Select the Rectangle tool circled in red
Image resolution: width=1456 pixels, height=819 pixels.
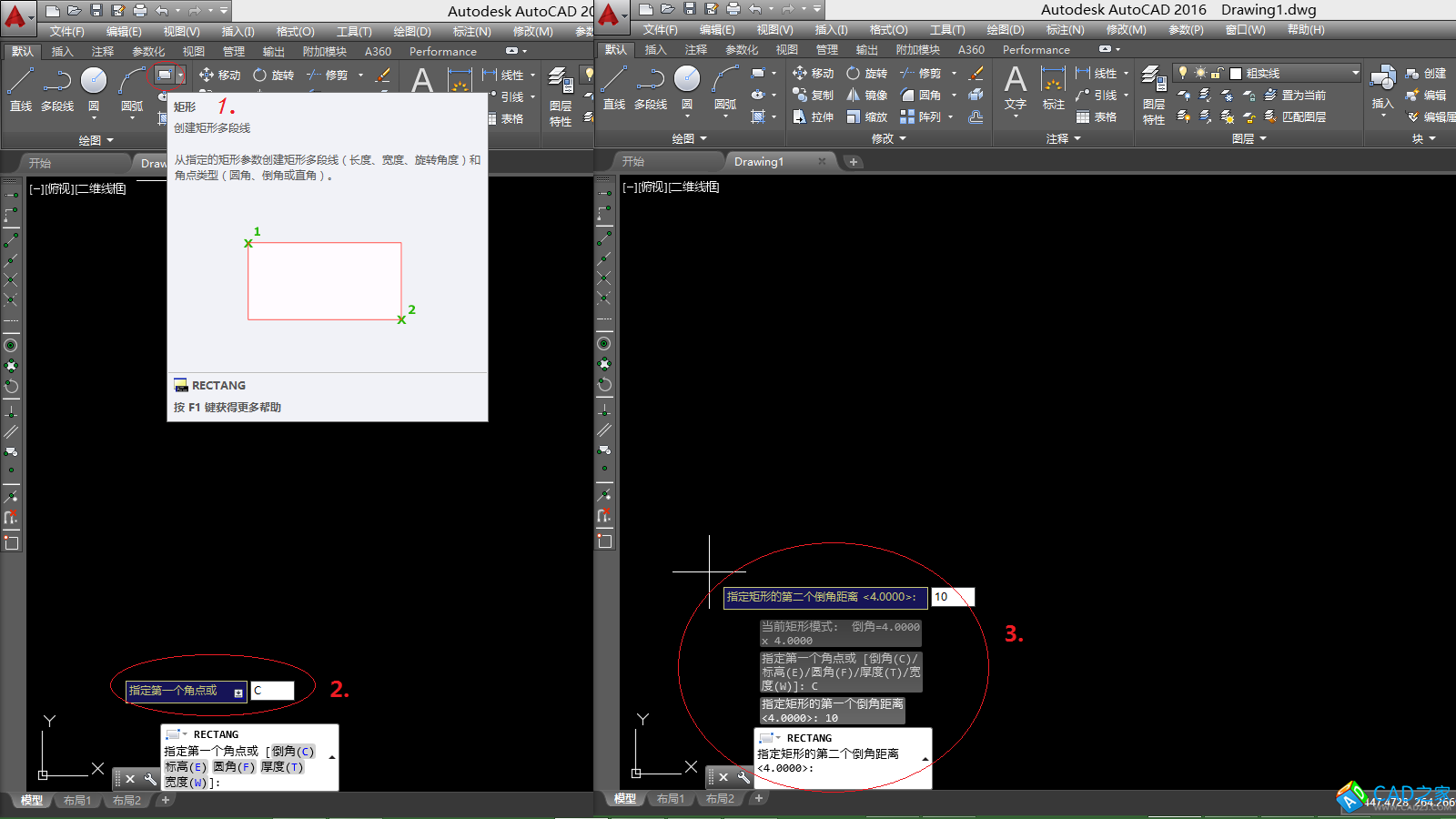pos(165,75)
